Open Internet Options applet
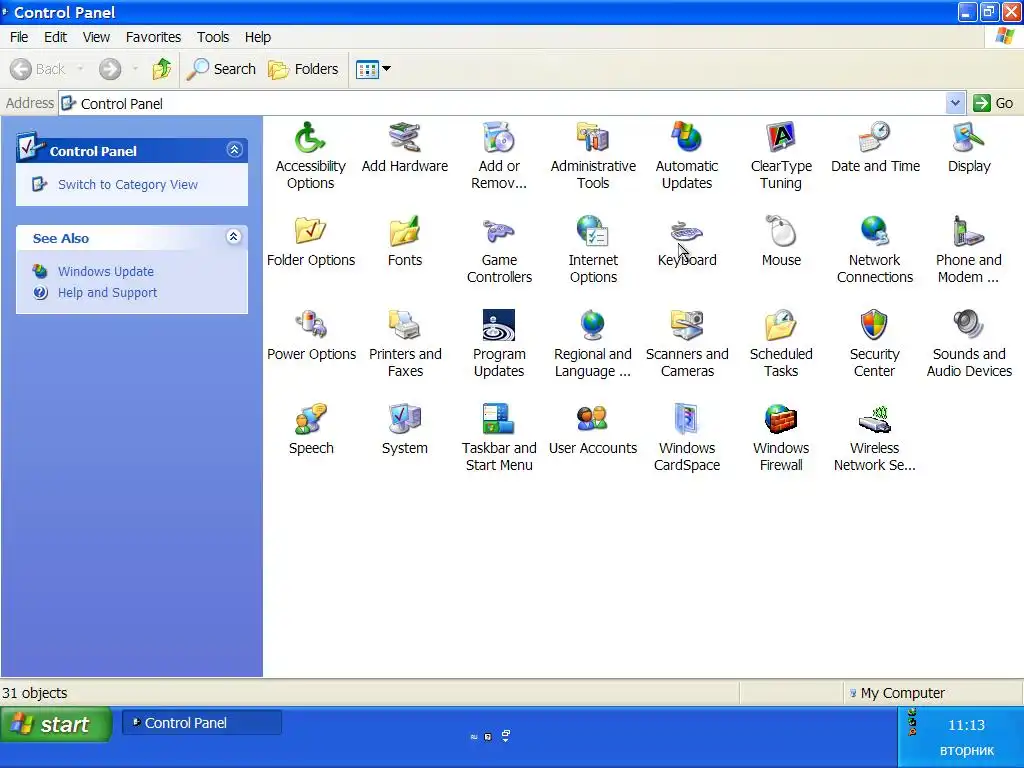This screenshot has width=1024, height=768. (x=593, y=249)
